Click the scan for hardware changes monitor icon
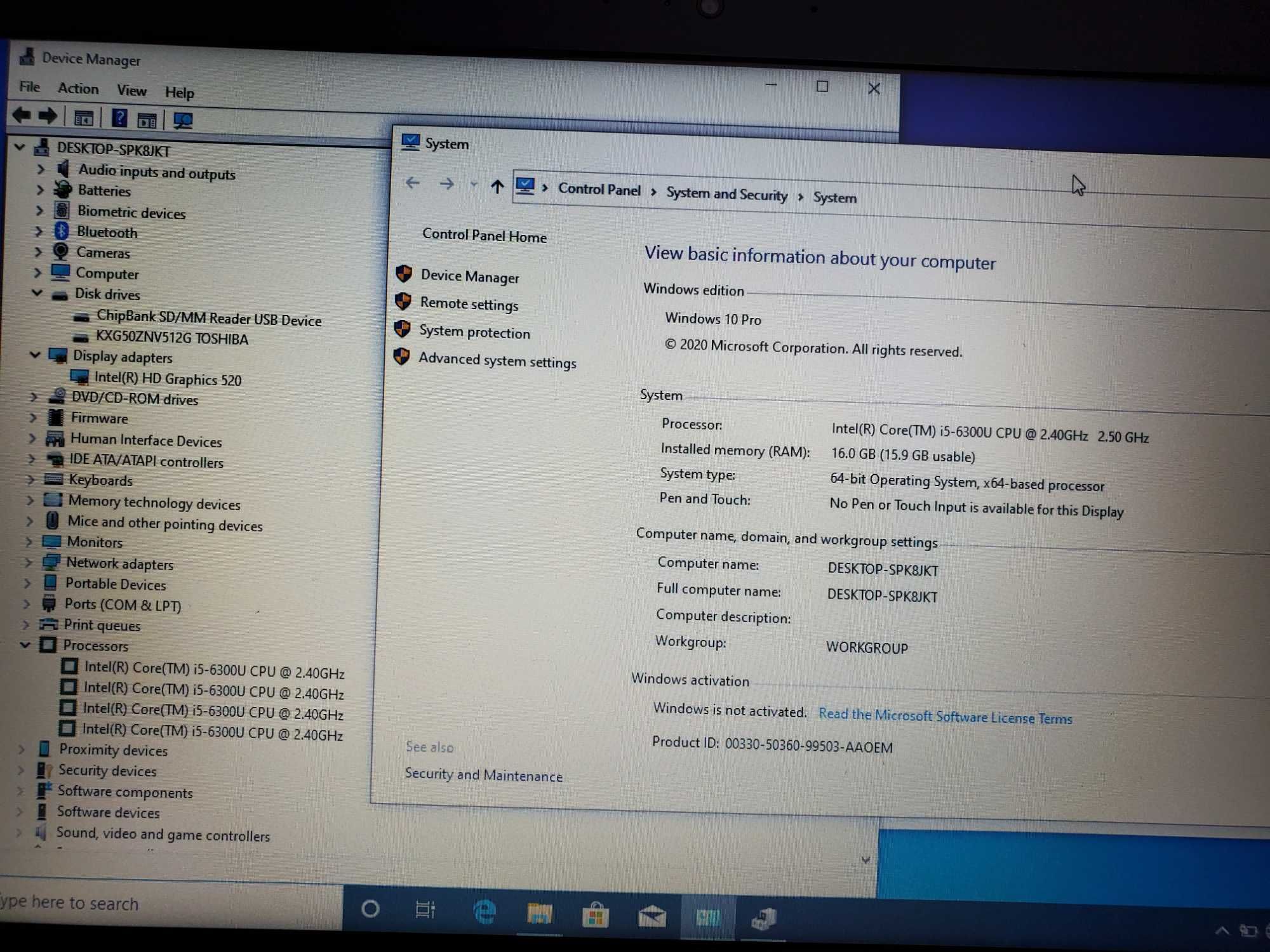Viewport: 1270px width, 952px height. click(x=183, y=121)
